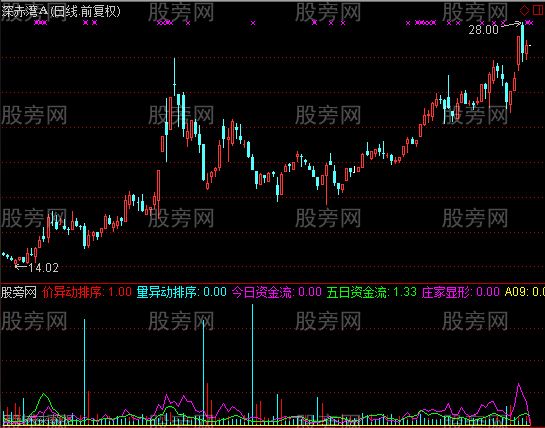The width and height of the screenshot is (545, 428).
Task: Click the 今日资金流: 0.00 indicator label
Action: click(x=277, y=292)
